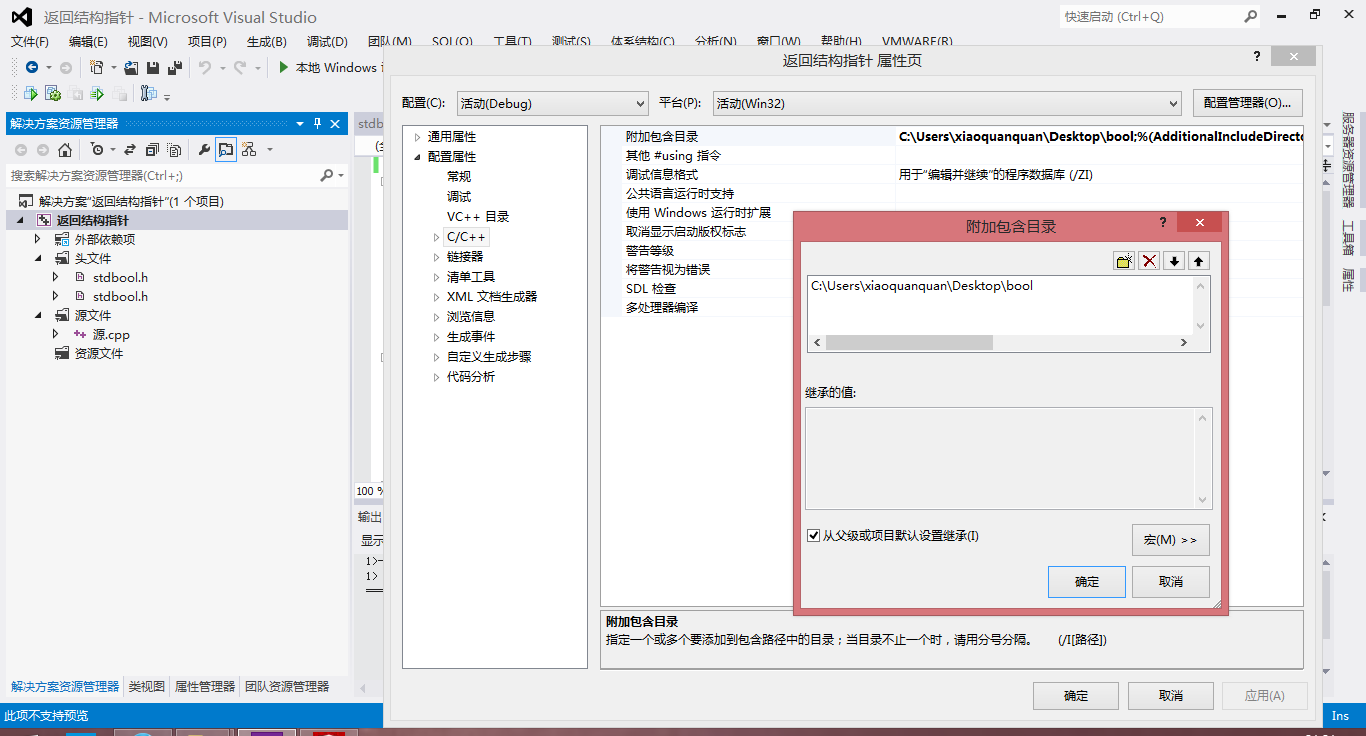Select the VC++ 目录 tree item

pyautogui.click(x=478, y=217)
